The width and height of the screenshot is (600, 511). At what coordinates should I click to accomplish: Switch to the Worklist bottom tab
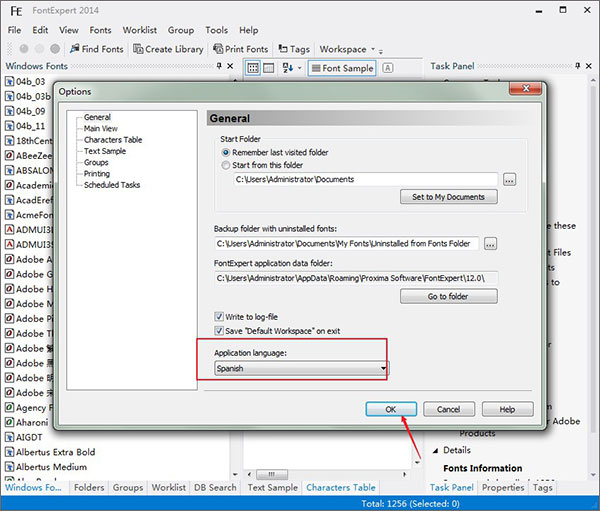point(168,487)
